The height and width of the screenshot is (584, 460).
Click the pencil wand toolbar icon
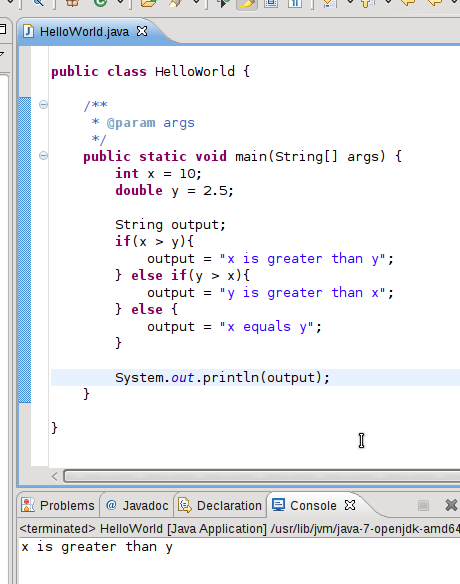click(174, 3)
